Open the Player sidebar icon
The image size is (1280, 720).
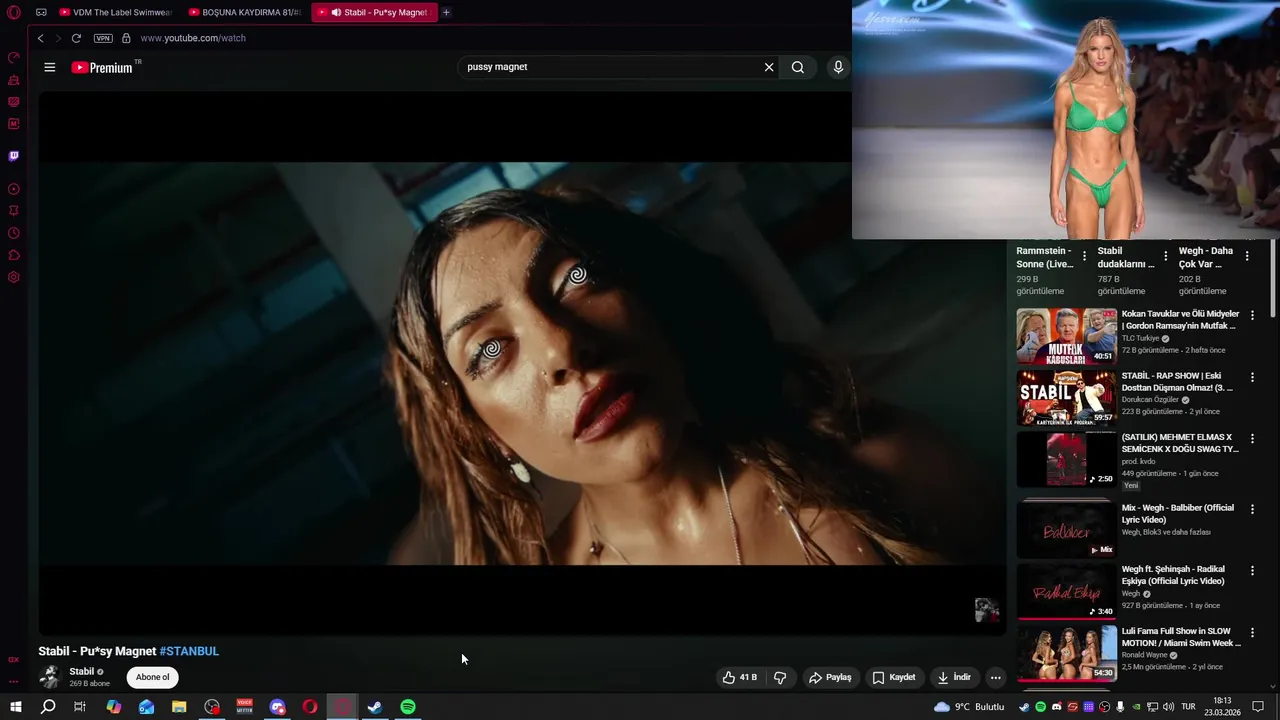(x=14, y=189)
